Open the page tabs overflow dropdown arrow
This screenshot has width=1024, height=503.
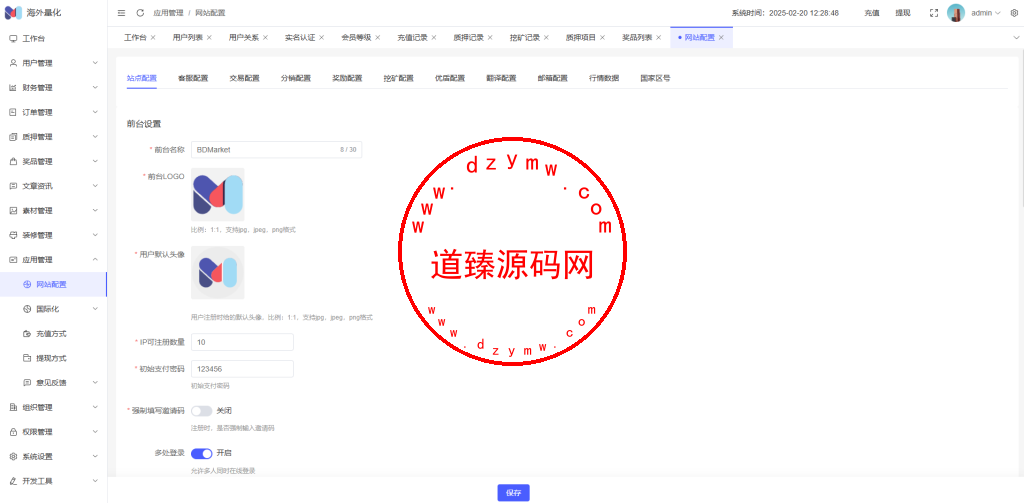pyautogui.click(x=1016, y=38)
